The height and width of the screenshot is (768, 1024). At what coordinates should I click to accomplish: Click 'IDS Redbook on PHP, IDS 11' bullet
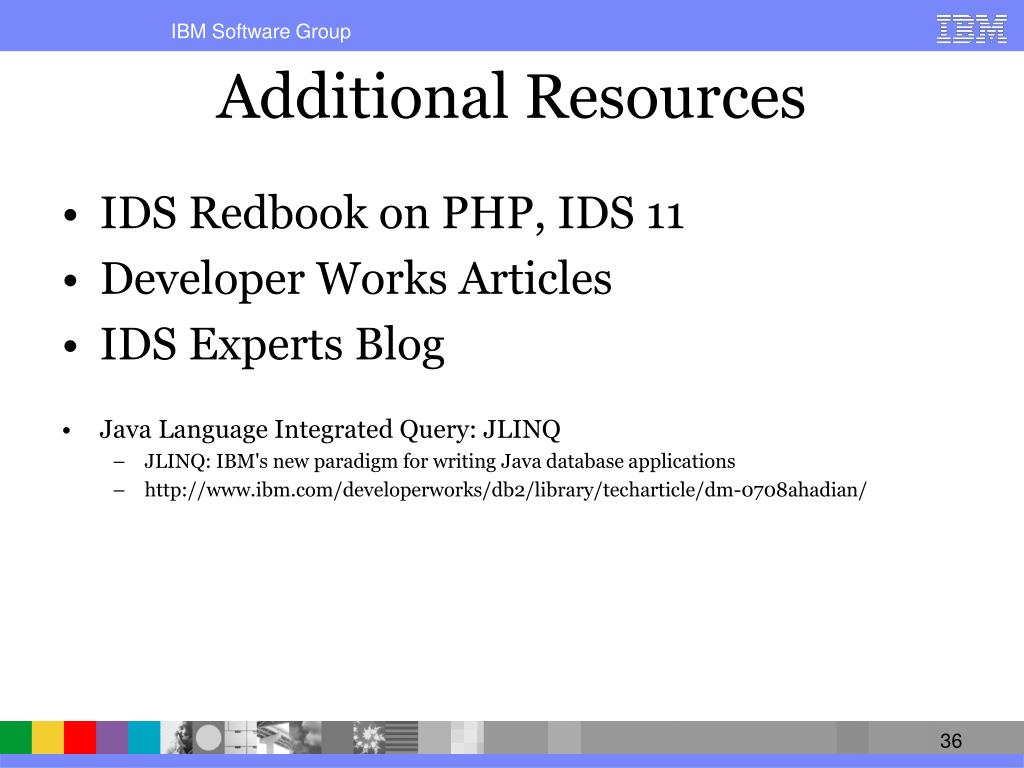392,213
